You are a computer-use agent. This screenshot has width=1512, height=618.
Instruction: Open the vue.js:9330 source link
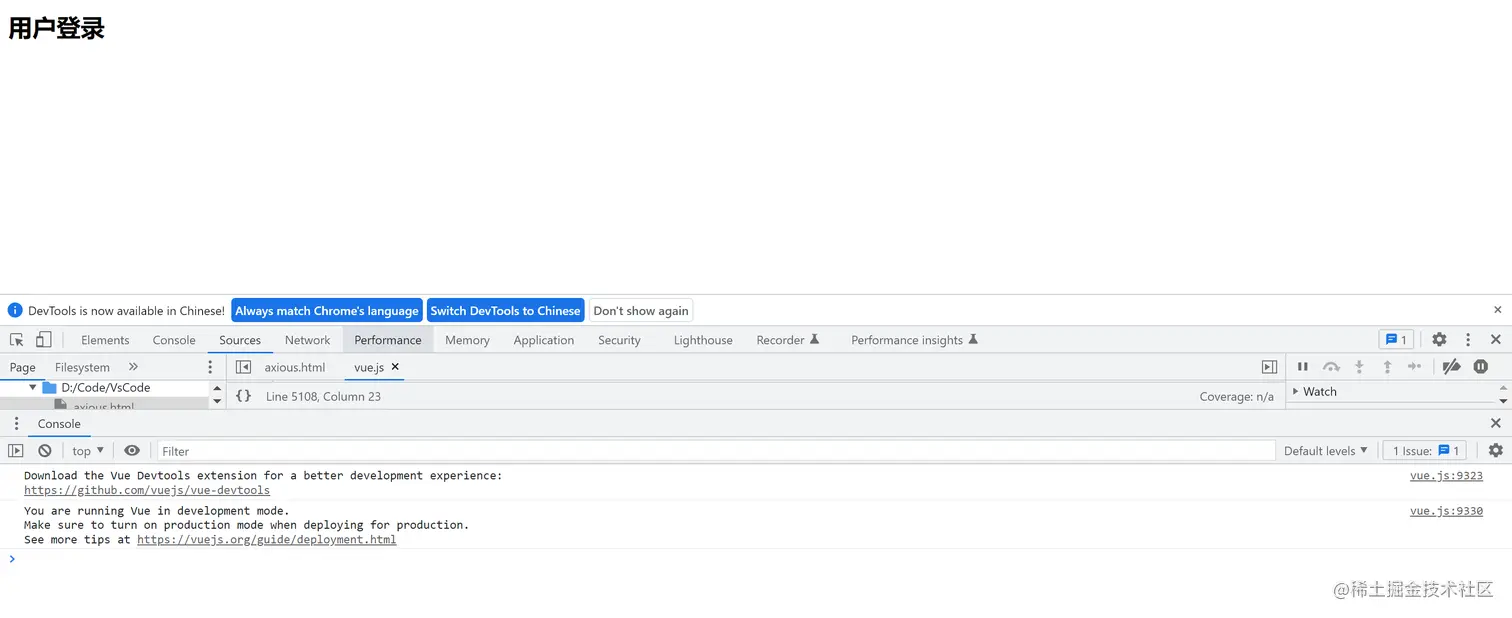(1446, 511)
